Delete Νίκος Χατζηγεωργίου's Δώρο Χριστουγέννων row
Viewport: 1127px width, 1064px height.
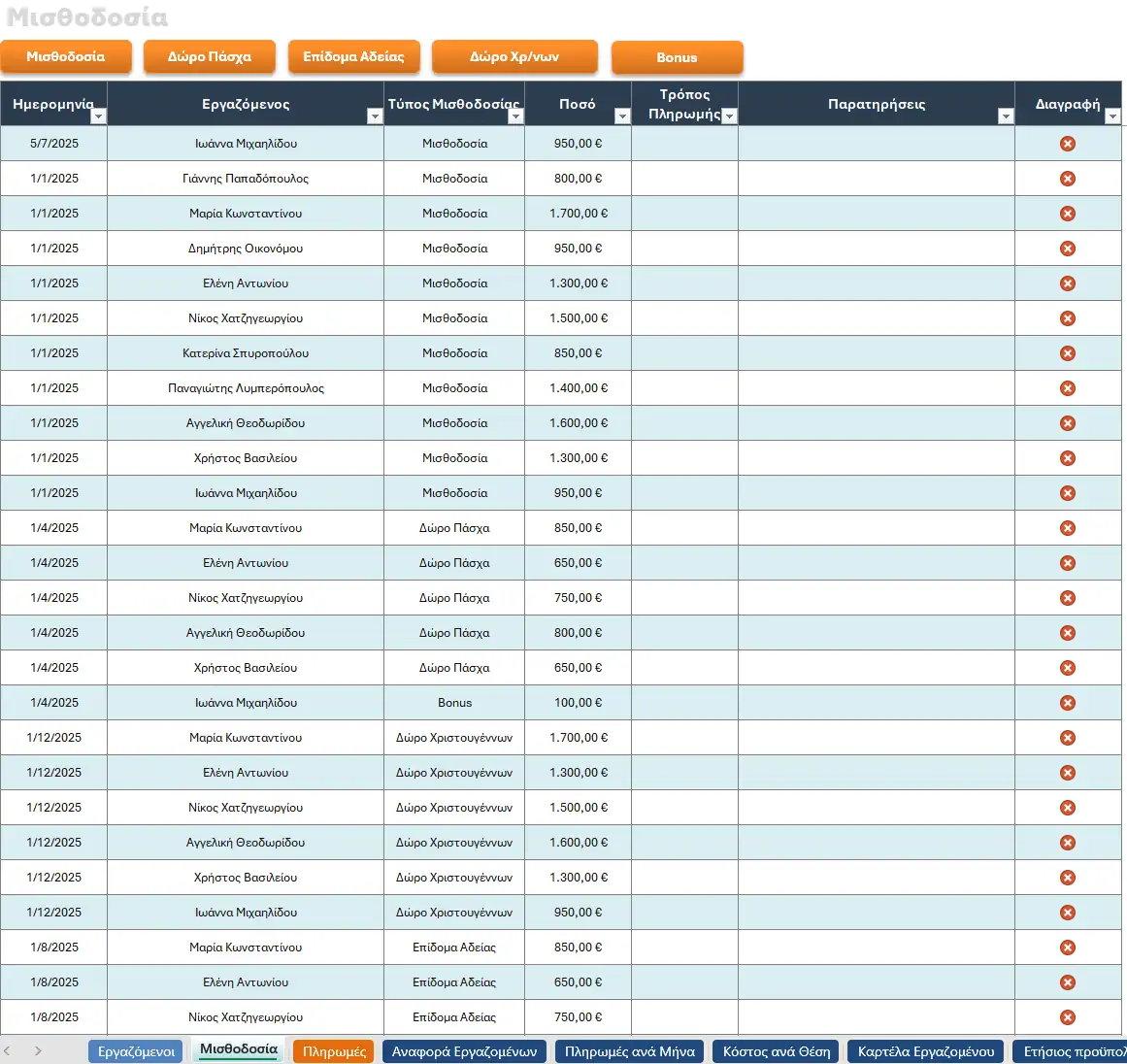point(1068,808)
